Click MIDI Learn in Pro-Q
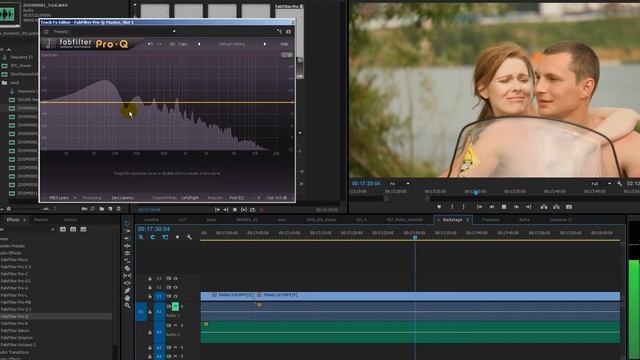 point(59,198)
